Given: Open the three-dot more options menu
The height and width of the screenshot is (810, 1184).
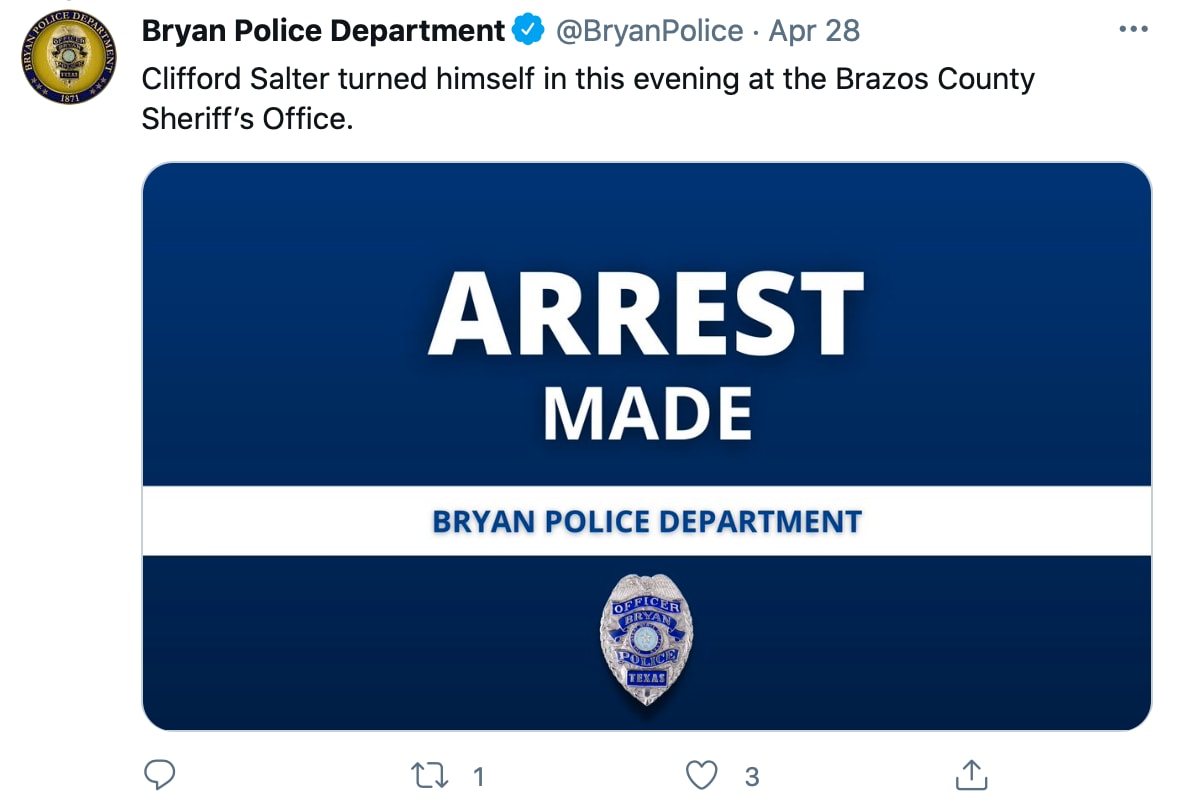Looking at the screenshot, I should [1132, 30].
